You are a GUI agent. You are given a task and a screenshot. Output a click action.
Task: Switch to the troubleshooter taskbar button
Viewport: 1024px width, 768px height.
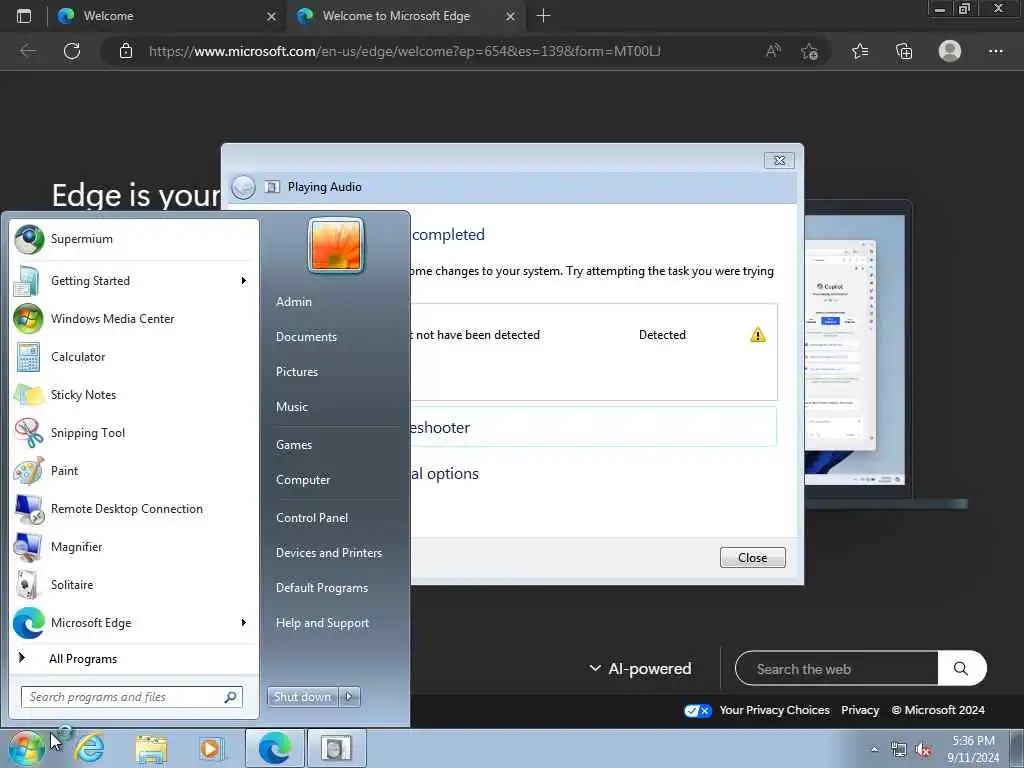click(x=336, y=748)
